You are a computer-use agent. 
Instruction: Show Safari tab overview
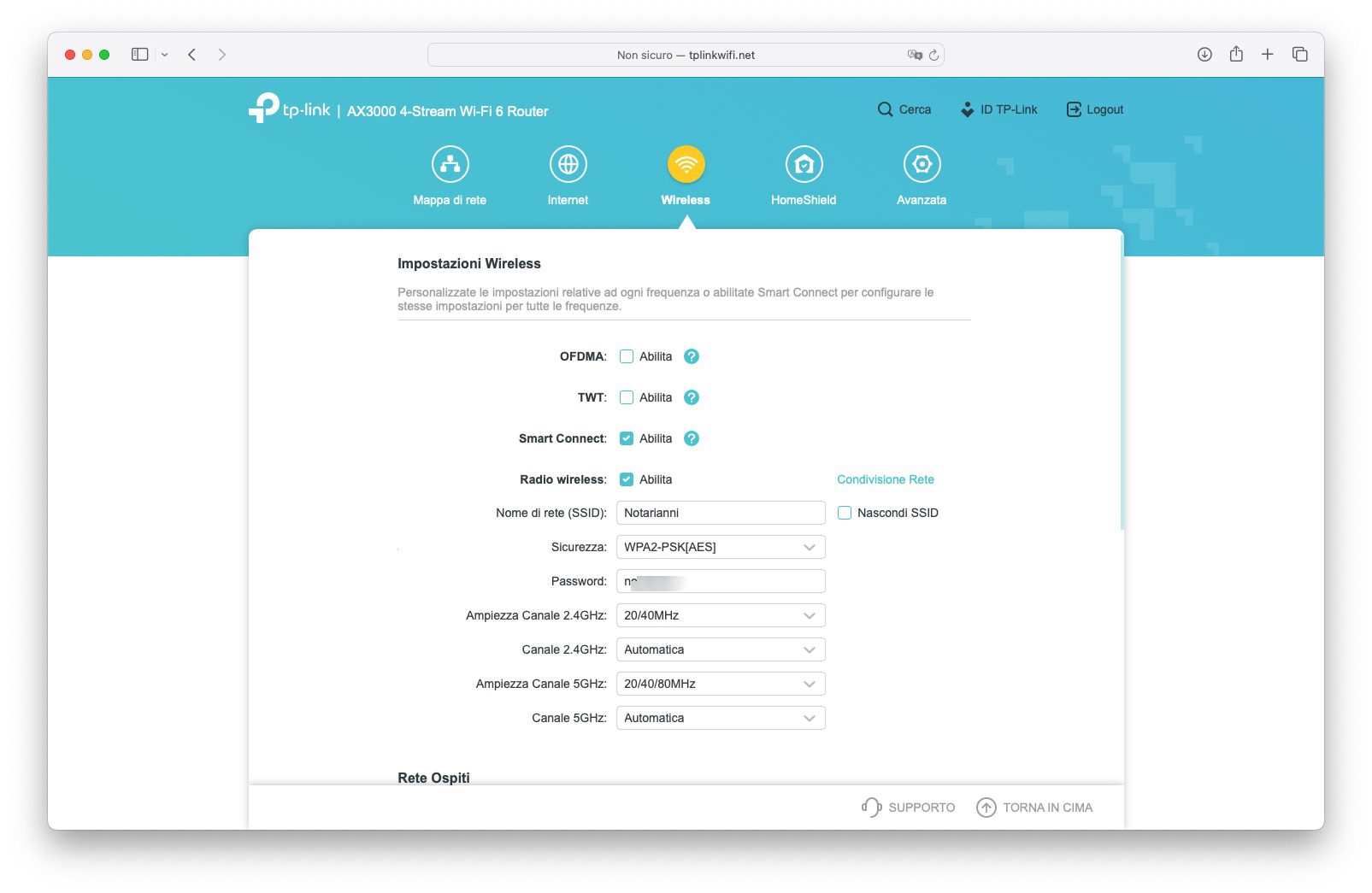point(1300,55)
